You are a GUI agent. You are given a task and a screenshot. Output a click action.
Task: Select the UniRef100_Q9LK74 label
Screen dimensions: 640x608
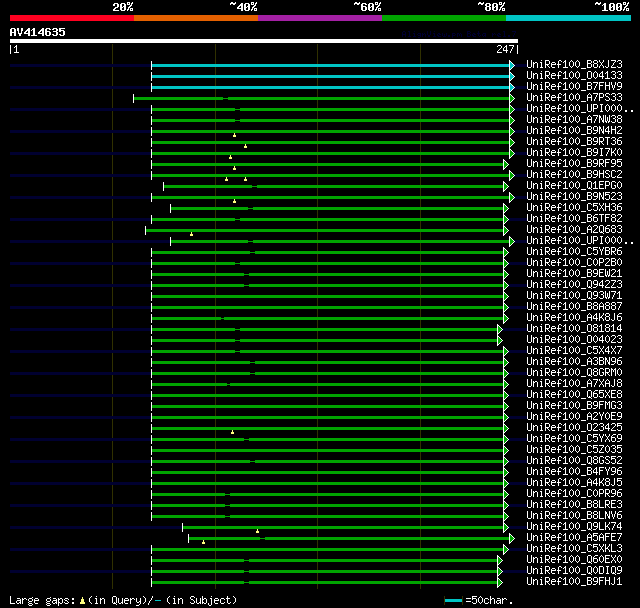(574, 527)
